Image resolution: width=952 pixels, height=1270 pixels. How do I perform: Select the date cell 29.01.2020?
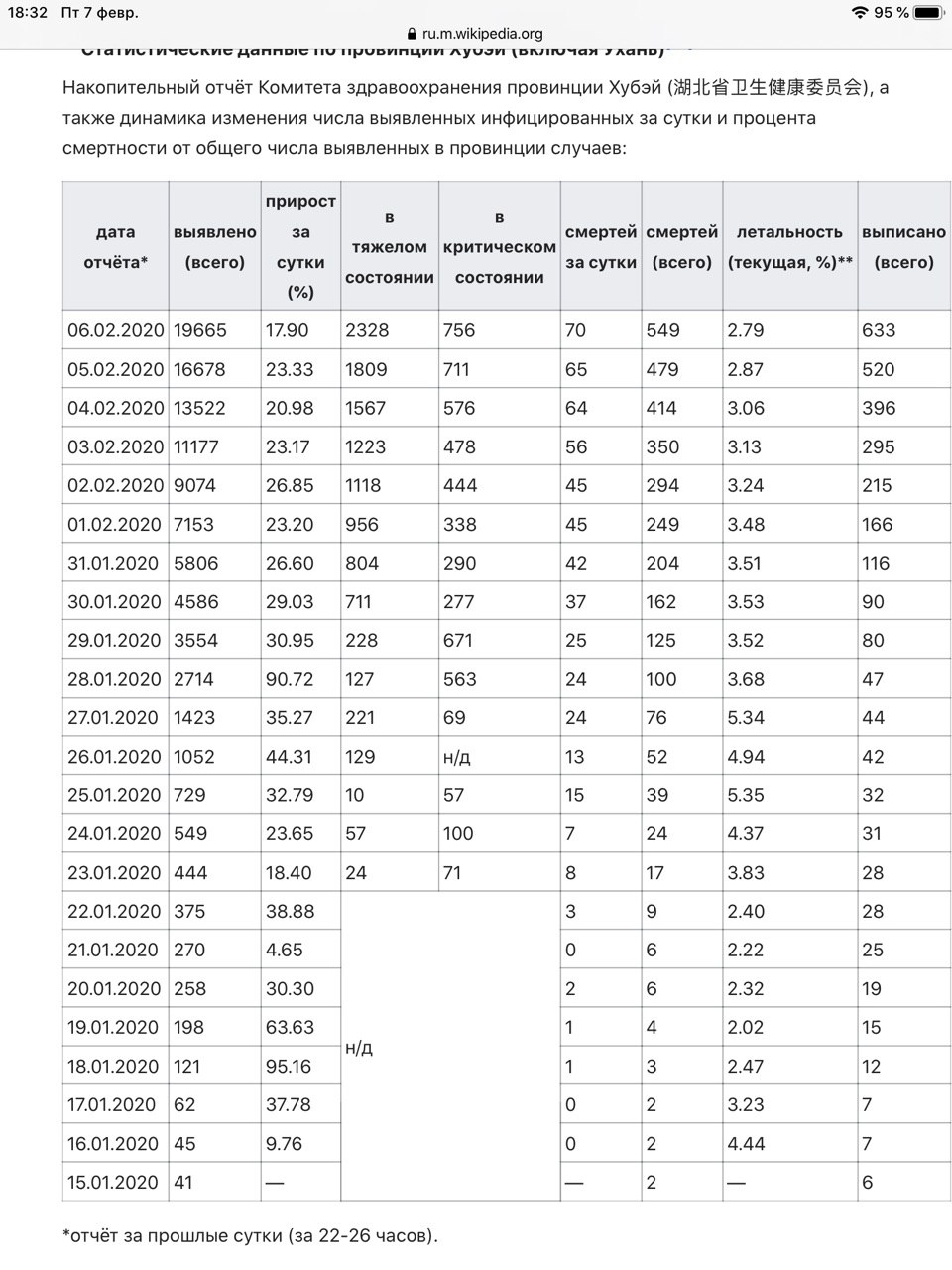[x=114, y=640]
